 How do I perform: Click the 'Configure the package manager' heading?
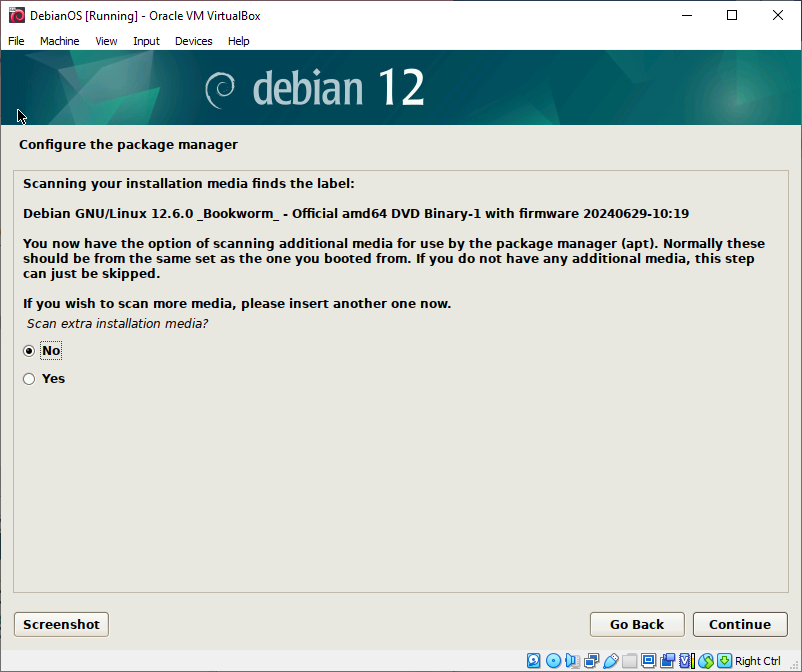click(x=128, y=145)
